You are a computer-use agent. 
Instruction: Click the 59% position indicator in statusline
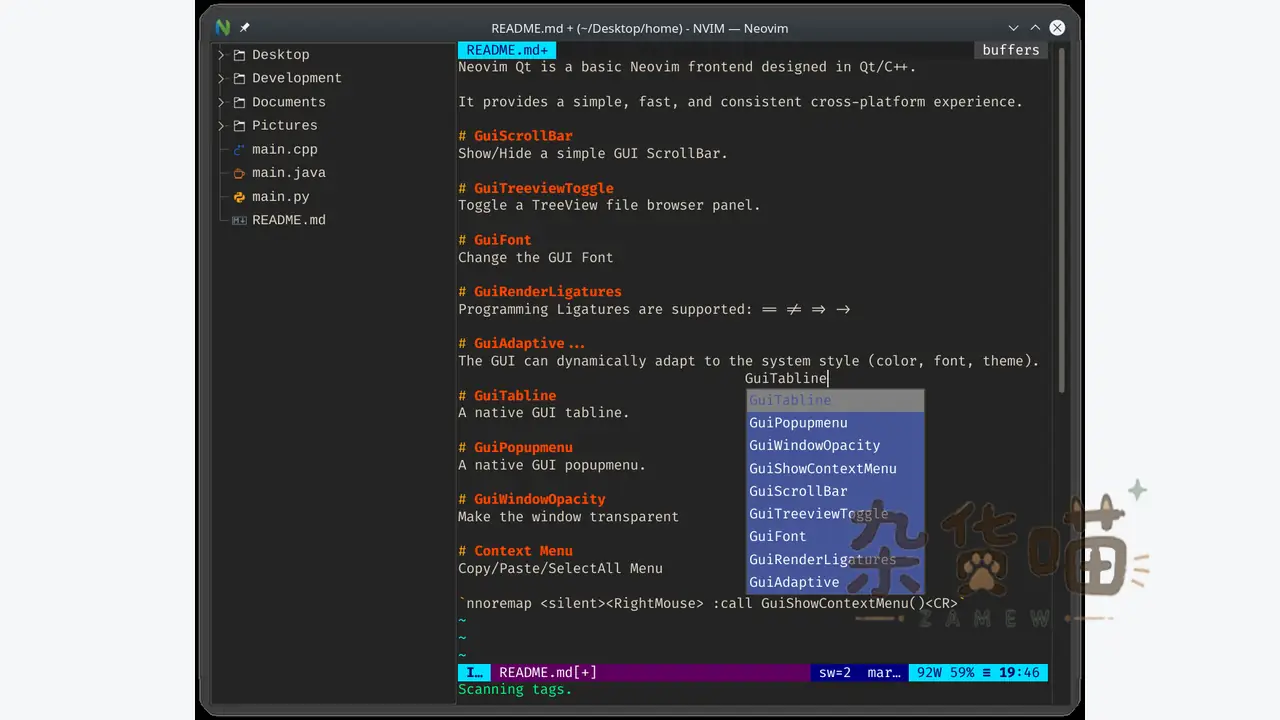pos(962,673)
